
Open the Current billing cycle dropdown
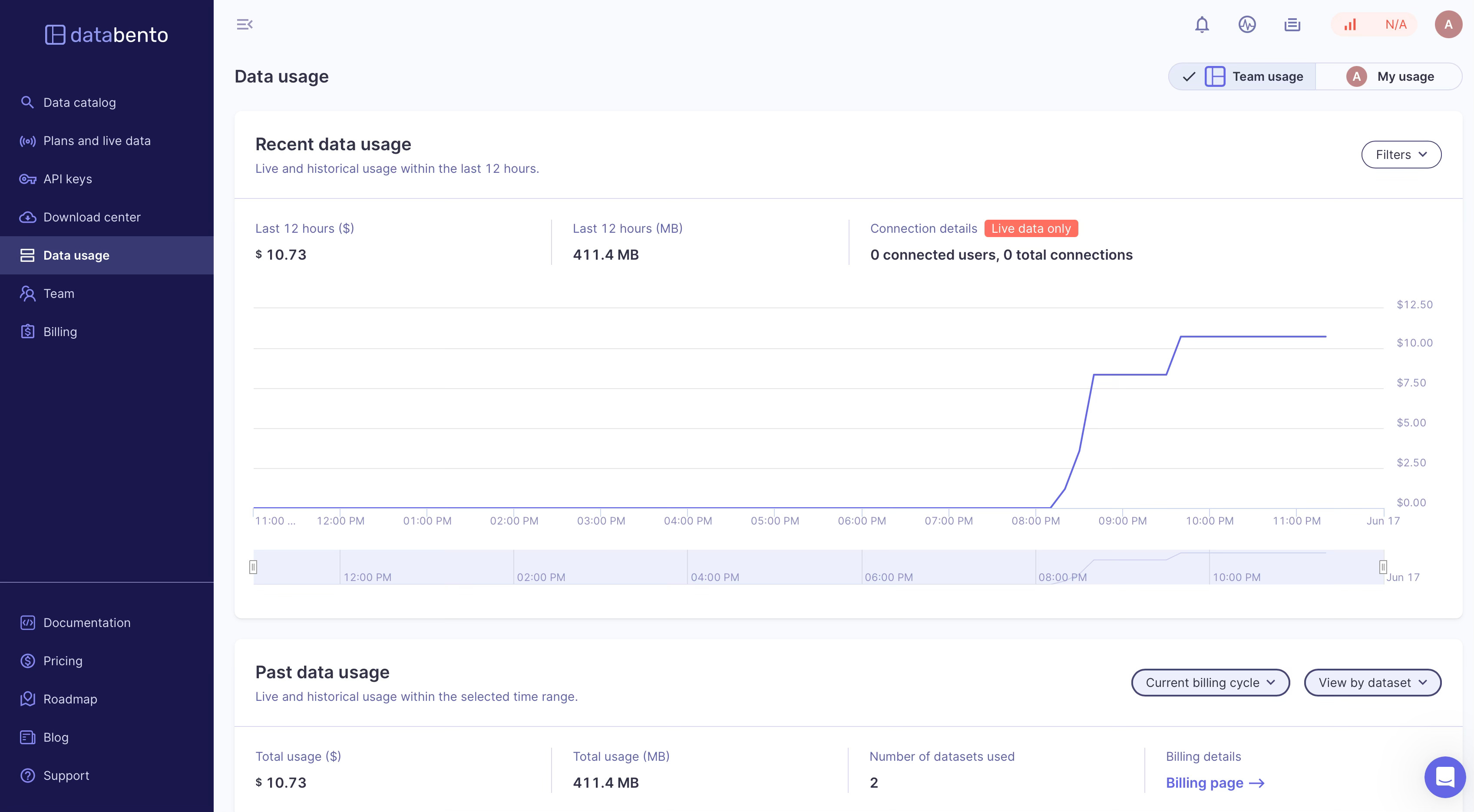(x=1210, y=683)
